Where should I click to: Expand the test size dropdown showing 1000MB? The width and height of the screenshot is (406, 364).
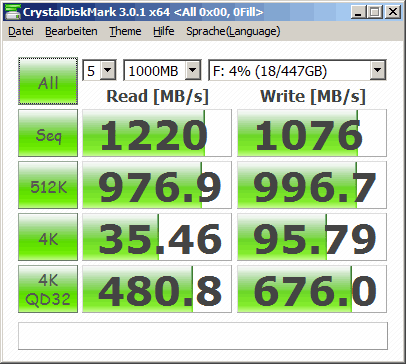tap(193, 70)
